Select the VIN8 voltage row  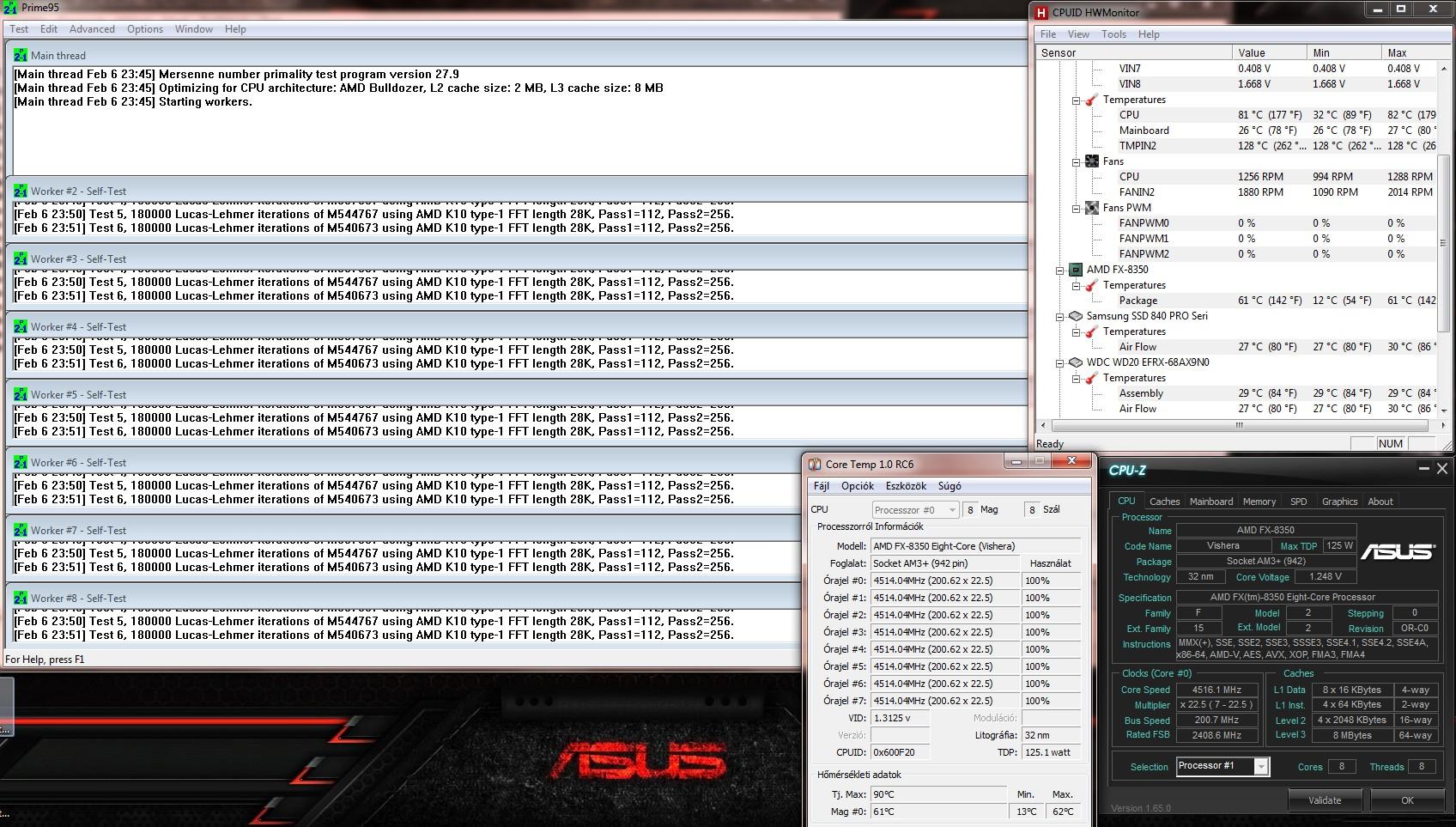coord(1236,84)
